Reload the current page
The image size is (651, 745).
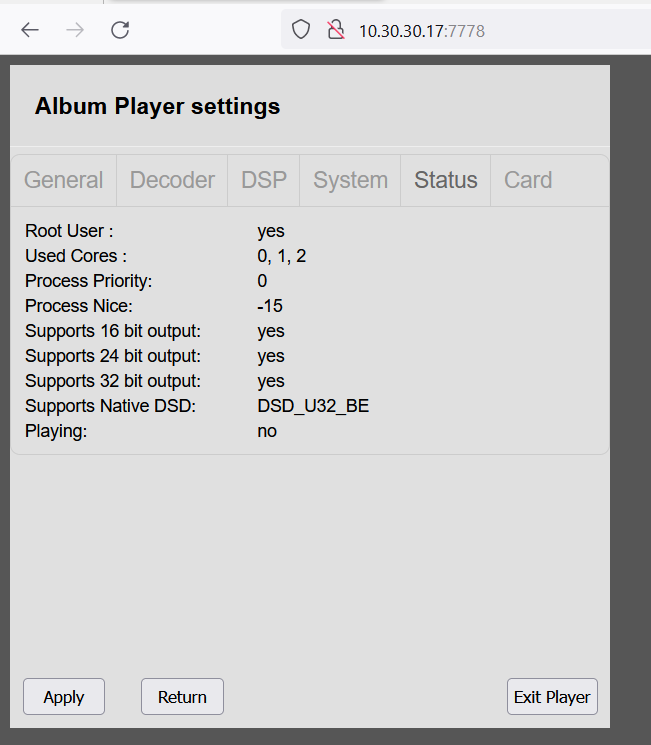pyautogui.click(x=120, y=30)
